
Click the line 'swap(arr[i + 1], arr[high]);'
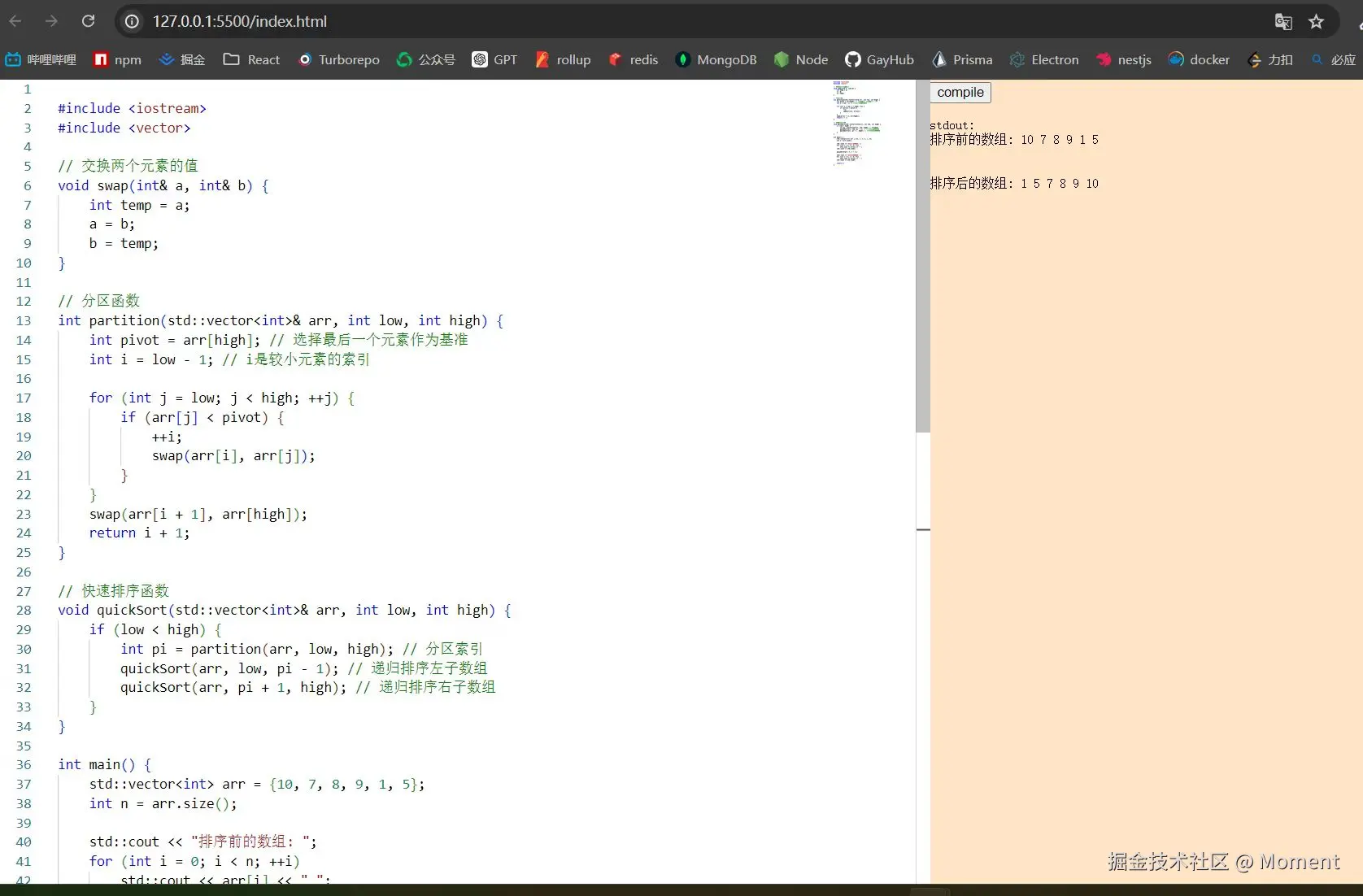coord(198,514)
